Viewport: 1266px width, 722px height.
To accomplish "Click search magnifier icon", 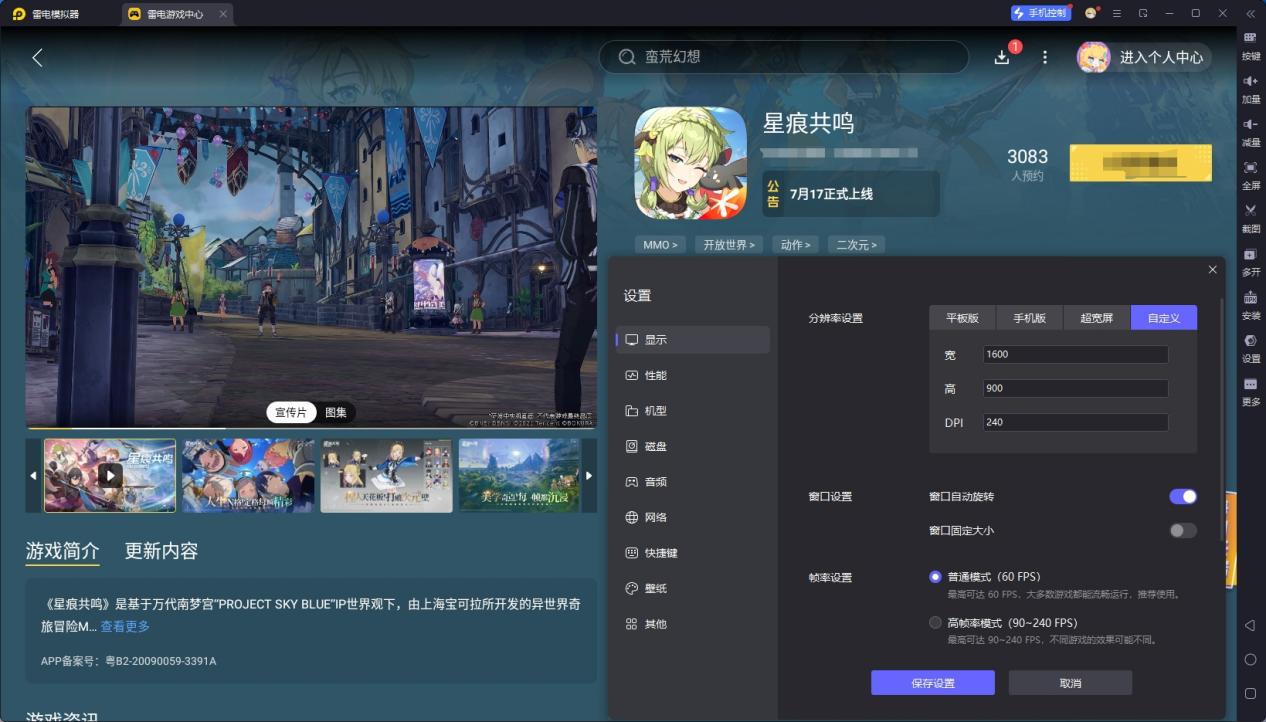I will pyautogui.click(x=627, y=57).
